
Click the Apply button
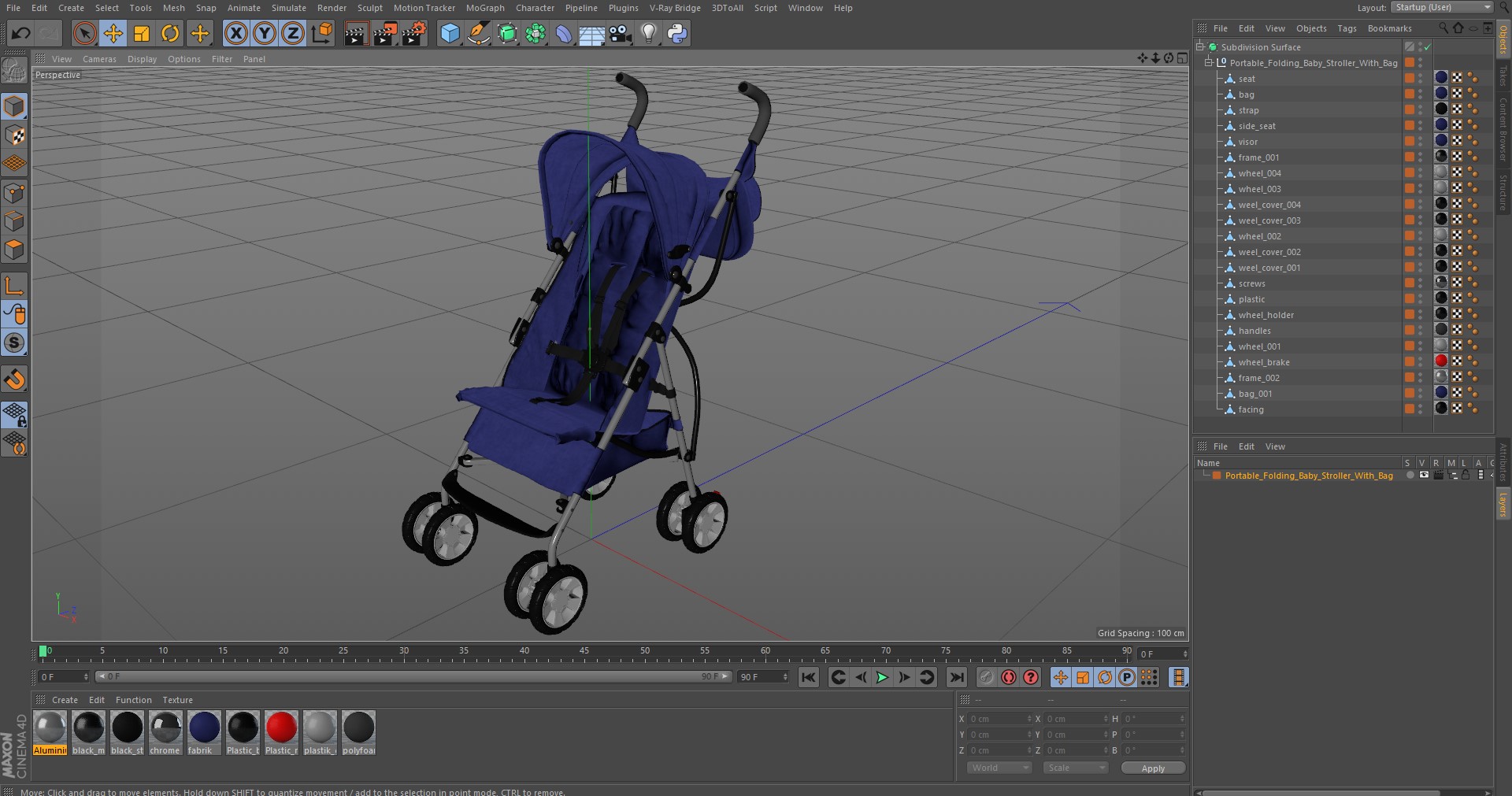click(1153, 768)
